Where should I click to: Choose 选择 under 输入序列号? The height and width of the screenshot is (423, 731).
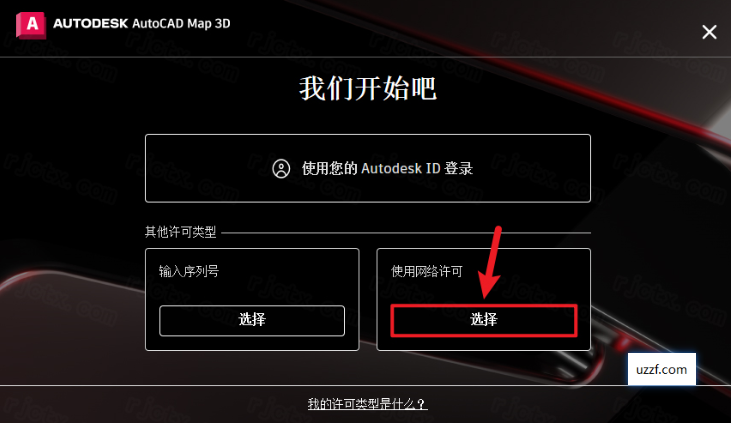(x=252, y=320)
